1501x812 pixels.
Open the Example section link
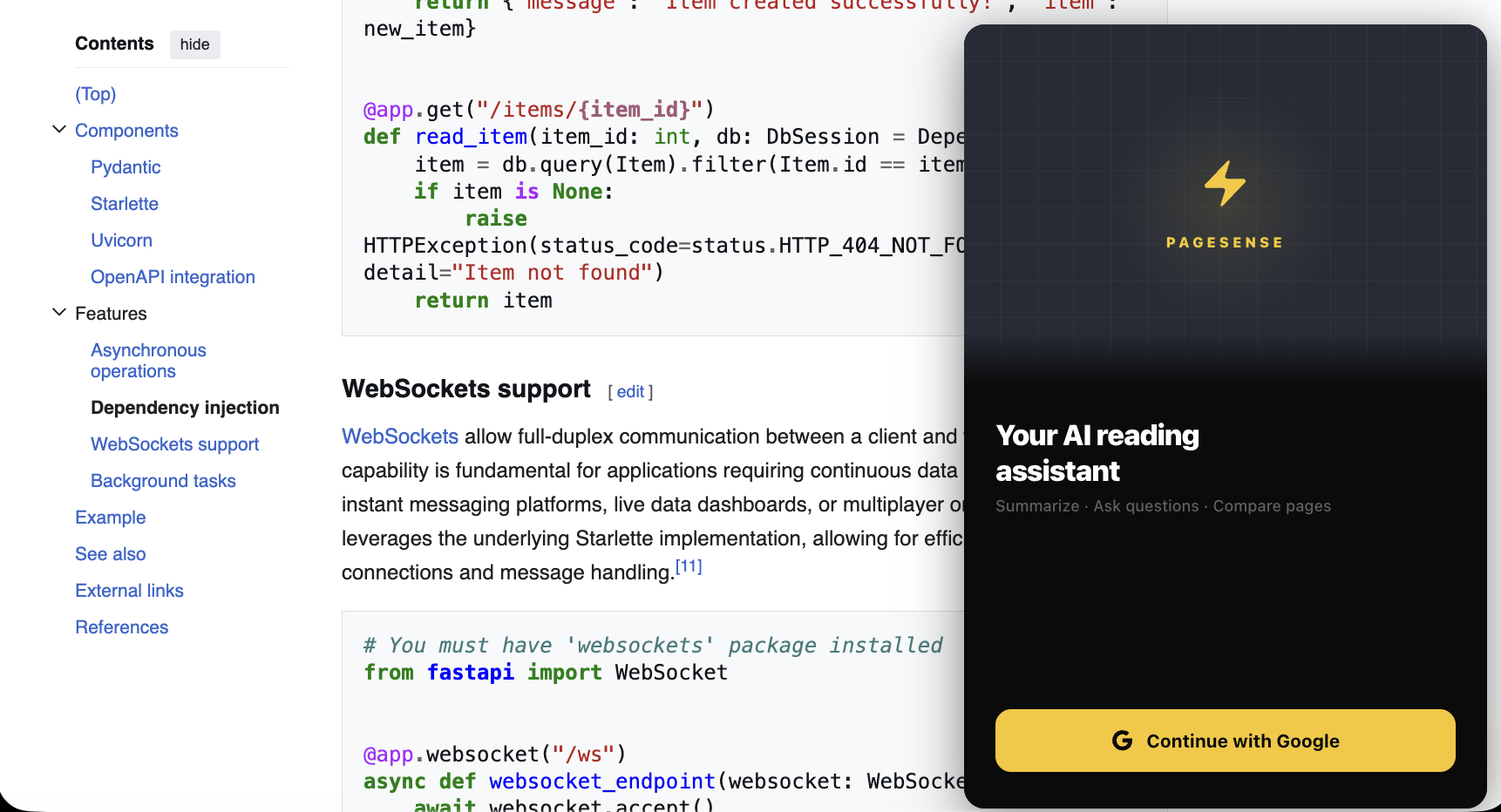[x=110, y=518]
